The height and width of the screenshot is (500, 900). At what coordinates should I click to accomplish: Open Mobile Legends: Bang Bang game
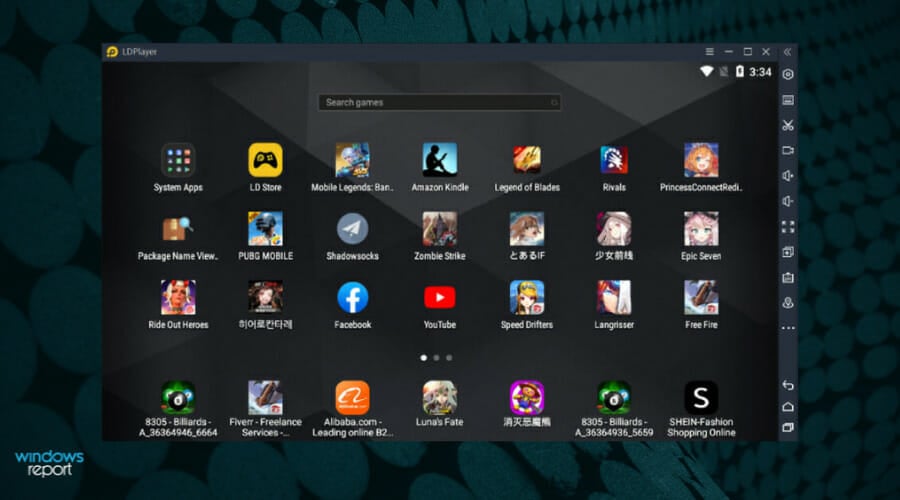click(x=352, y=160)
